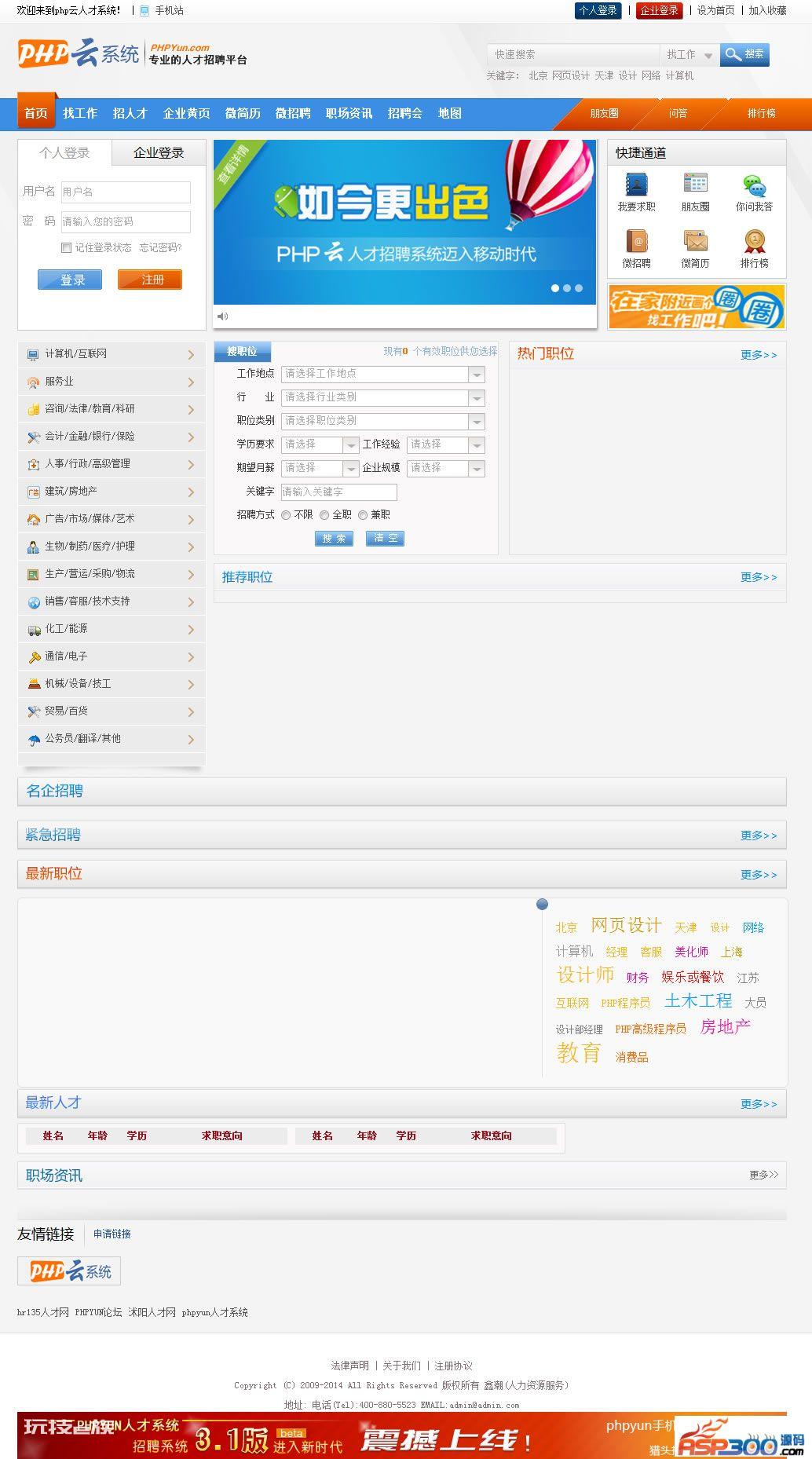Viewport: 812px width, 1459px height.
Task: Click the 贸易/百货 category icon
Action: (x=33, y=712)
